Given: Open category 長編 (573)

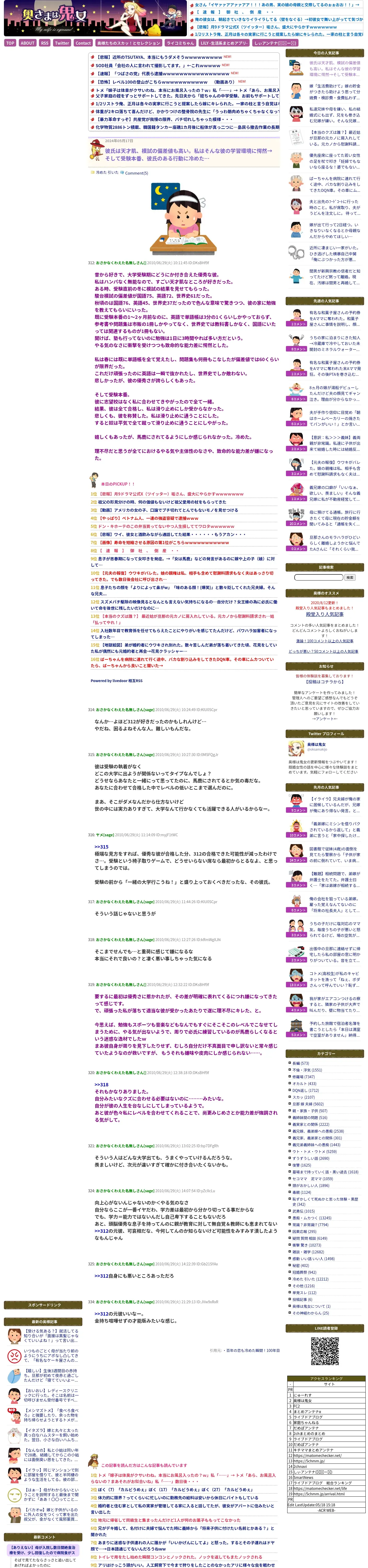Looking at the screenshot, I should pyautogui.click(x=301, y=1063).
